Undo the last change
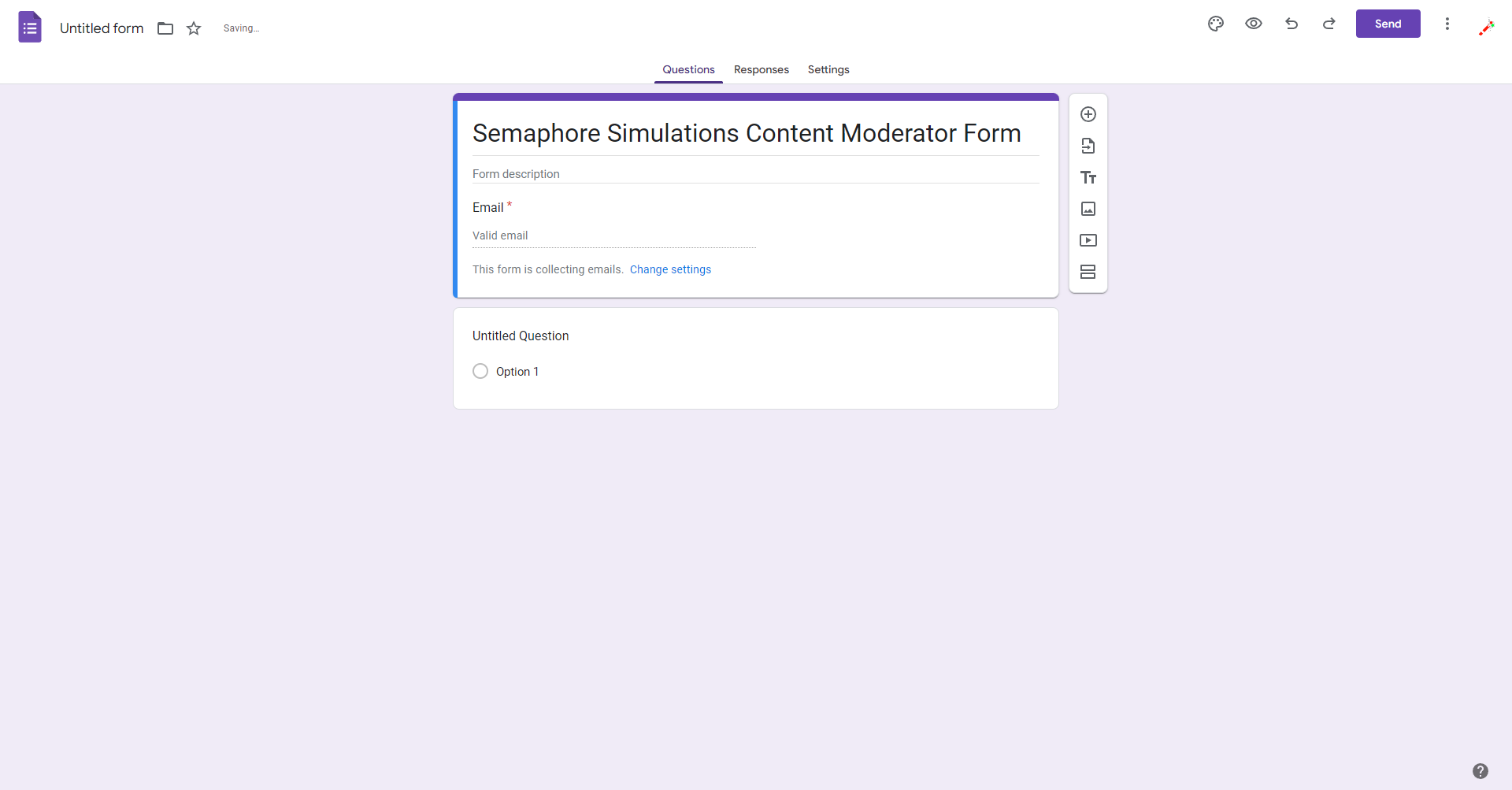 (x=1291, y=24)
